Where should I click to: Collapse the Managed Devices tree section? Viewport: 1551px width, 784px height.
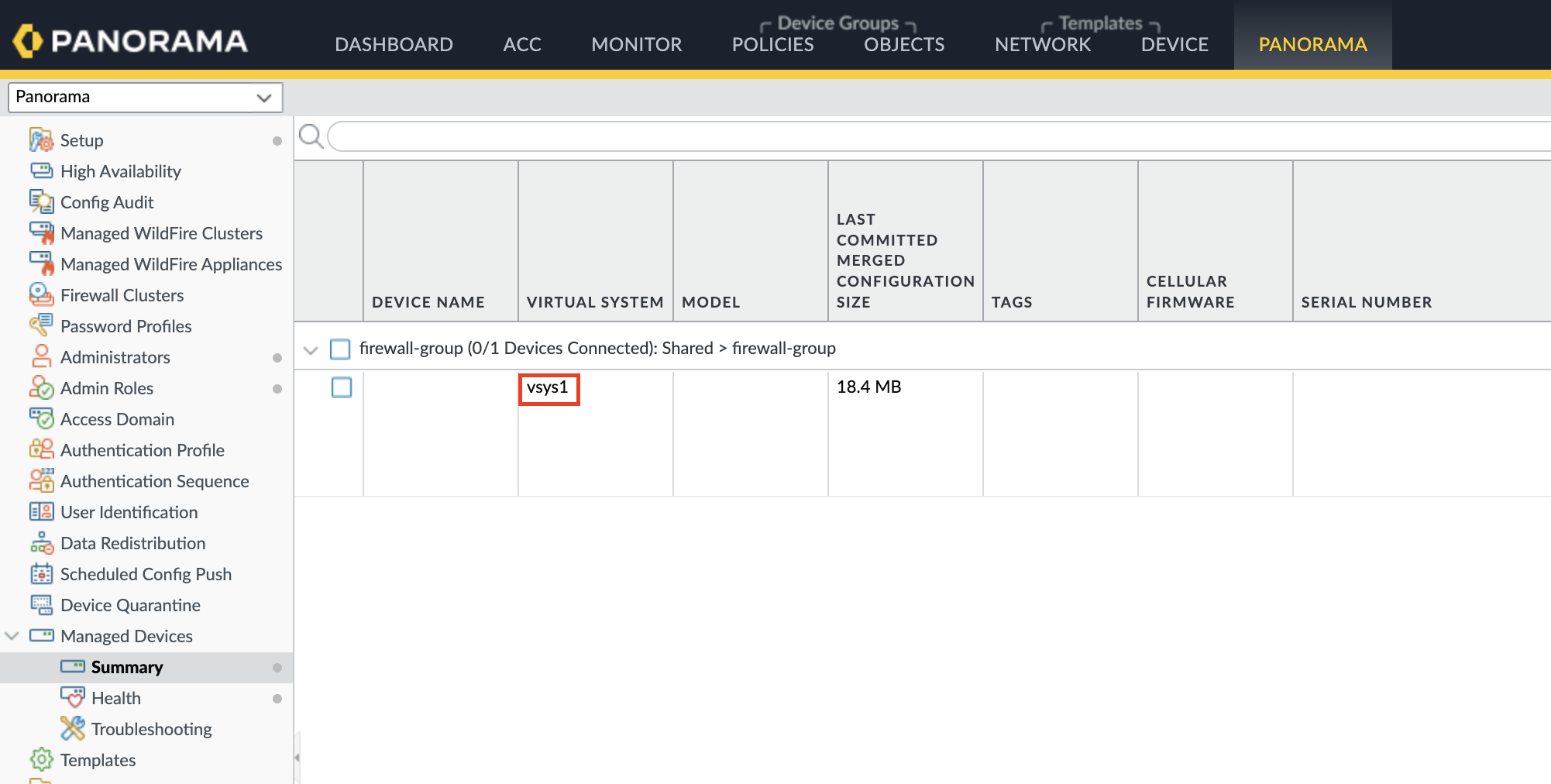pyautogui.click(x=11, y=636)
